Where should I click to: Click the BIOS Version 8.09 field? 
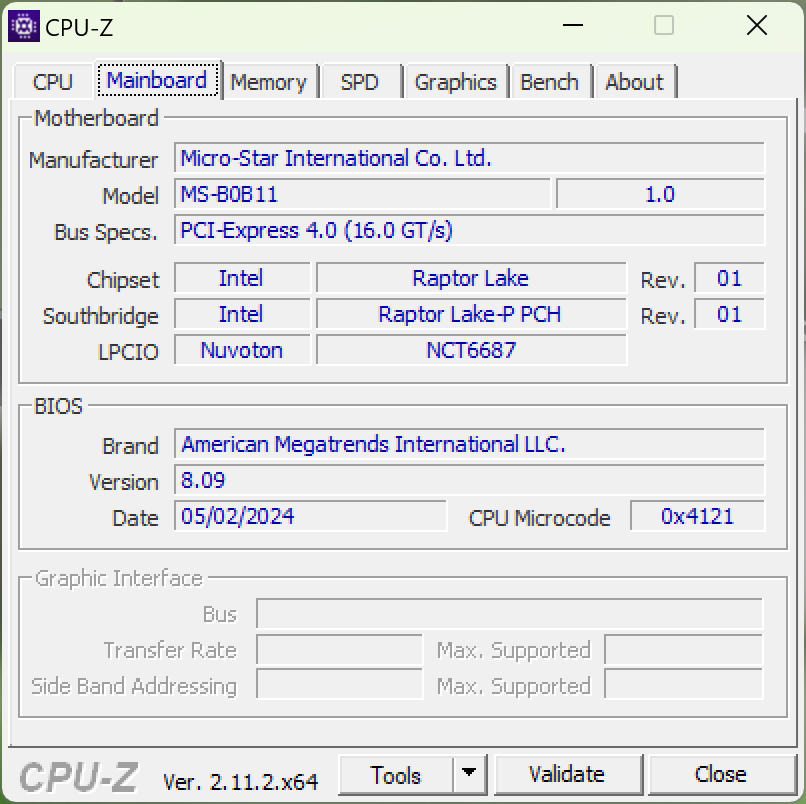(x=469, y=480)
